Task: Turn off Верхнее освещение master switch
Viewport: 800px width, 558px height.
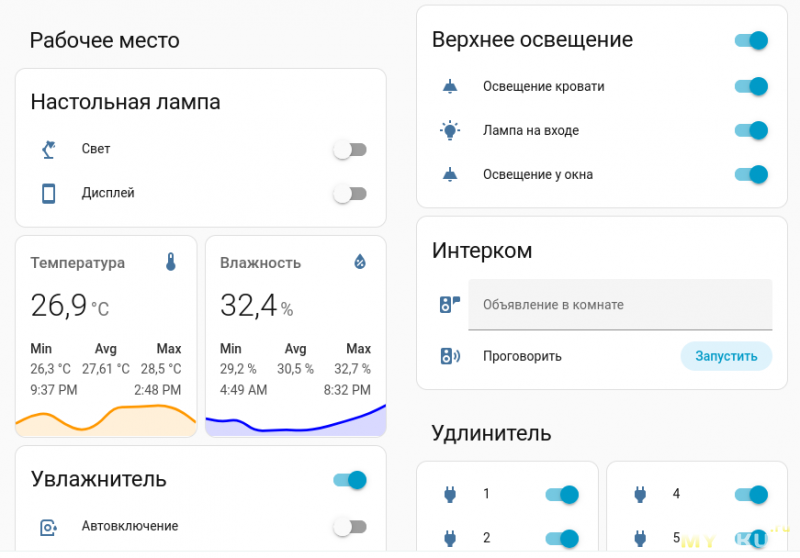Action: tap(750, 41)
